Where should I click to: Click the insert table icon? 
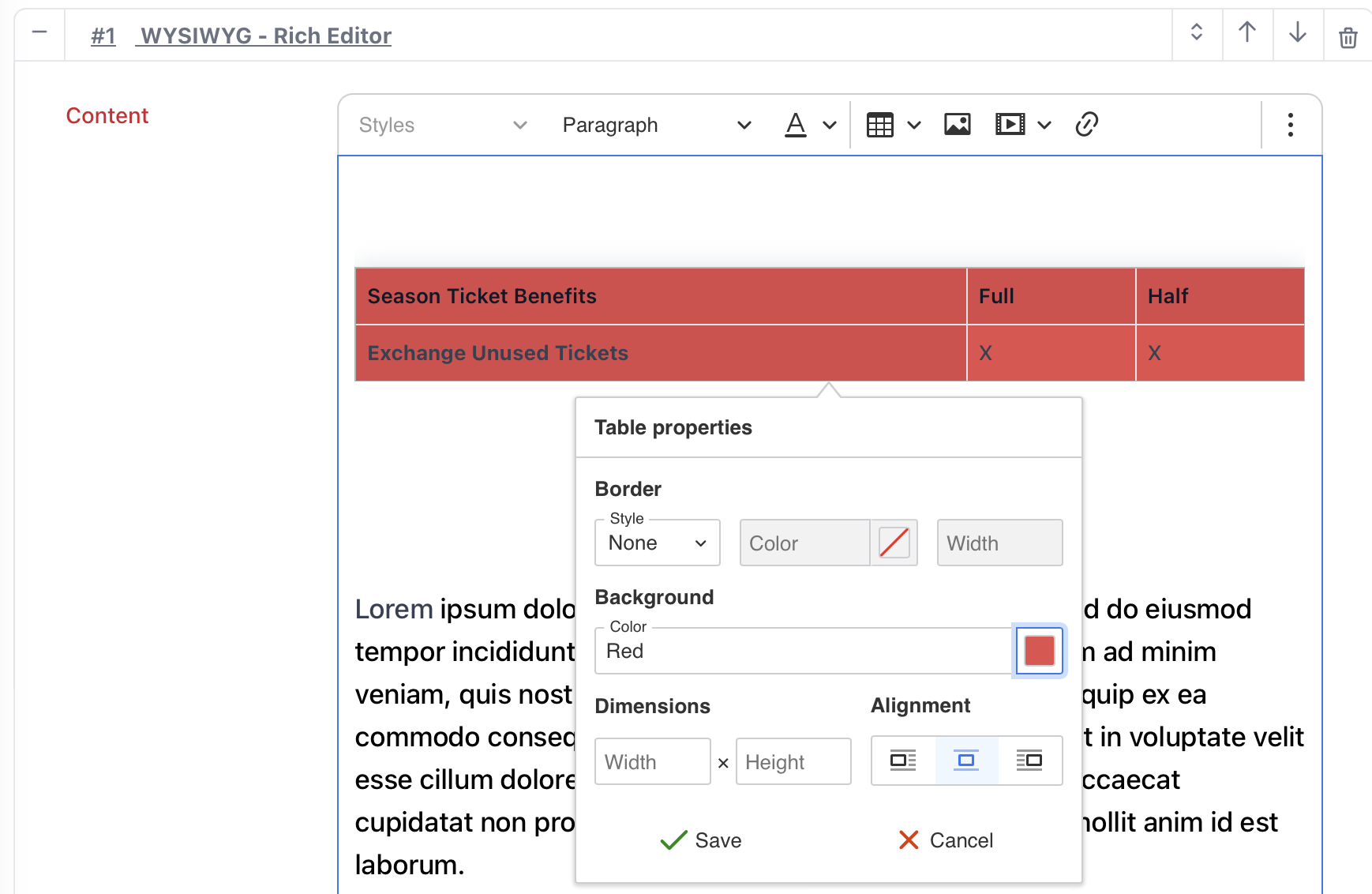point(879,125)
